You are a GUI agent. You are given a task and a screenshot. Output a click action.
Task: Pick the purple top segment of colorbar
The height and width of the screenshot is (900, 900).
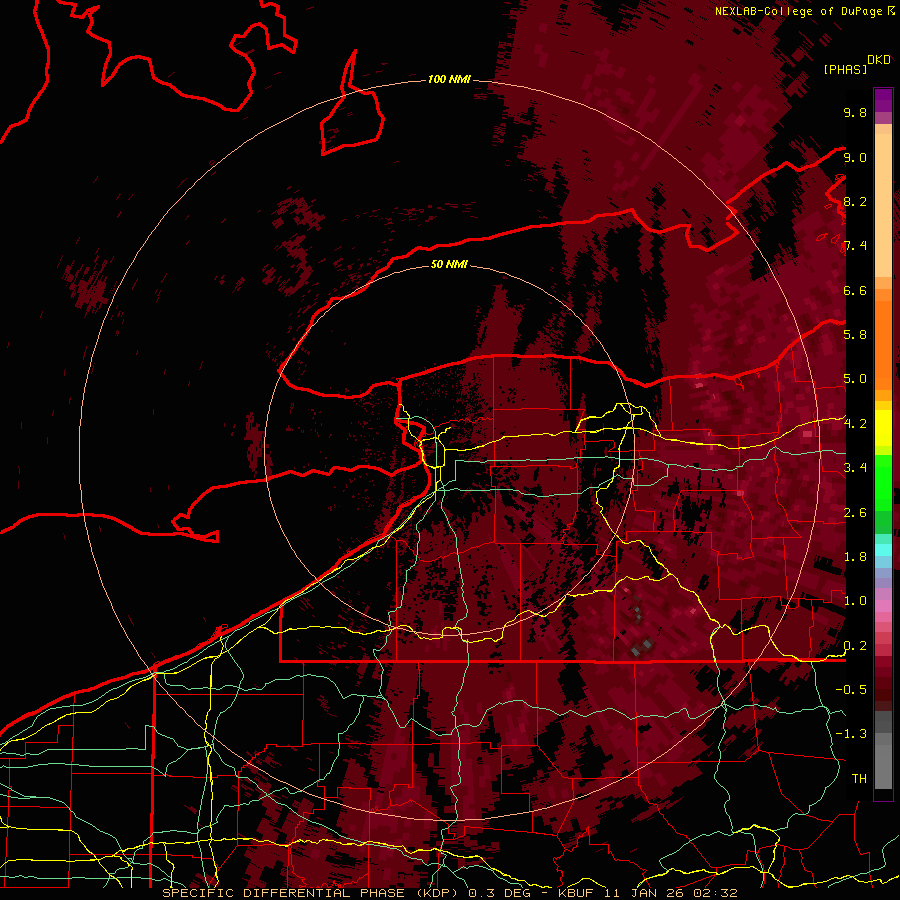point(883,100)
